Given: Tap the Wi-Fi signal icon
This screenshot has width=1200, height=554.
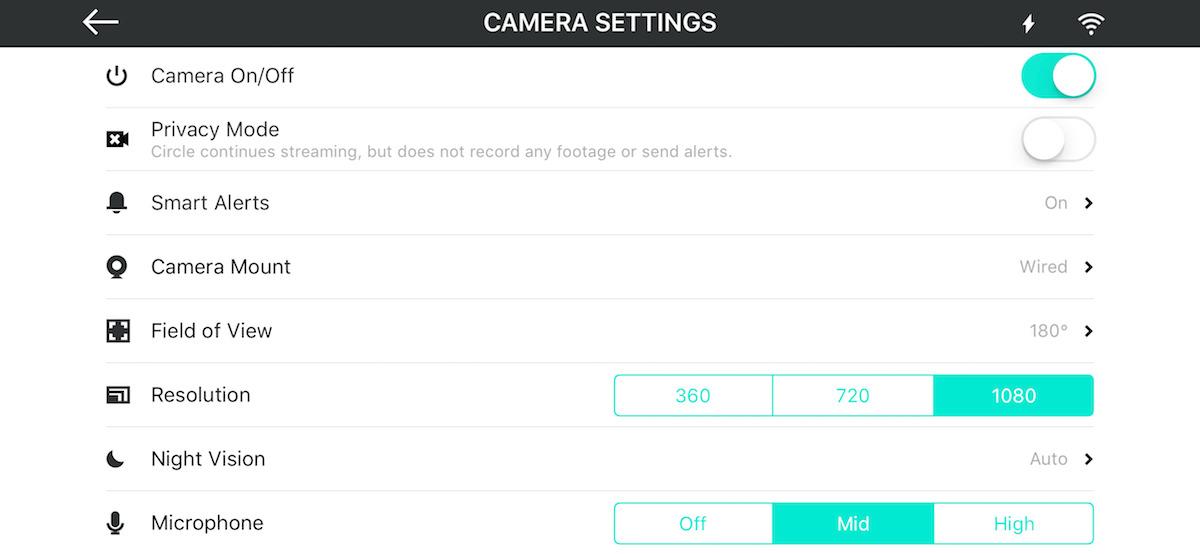Looking at the screenshot, I should pyautogui.click(x=1090, y=24).
